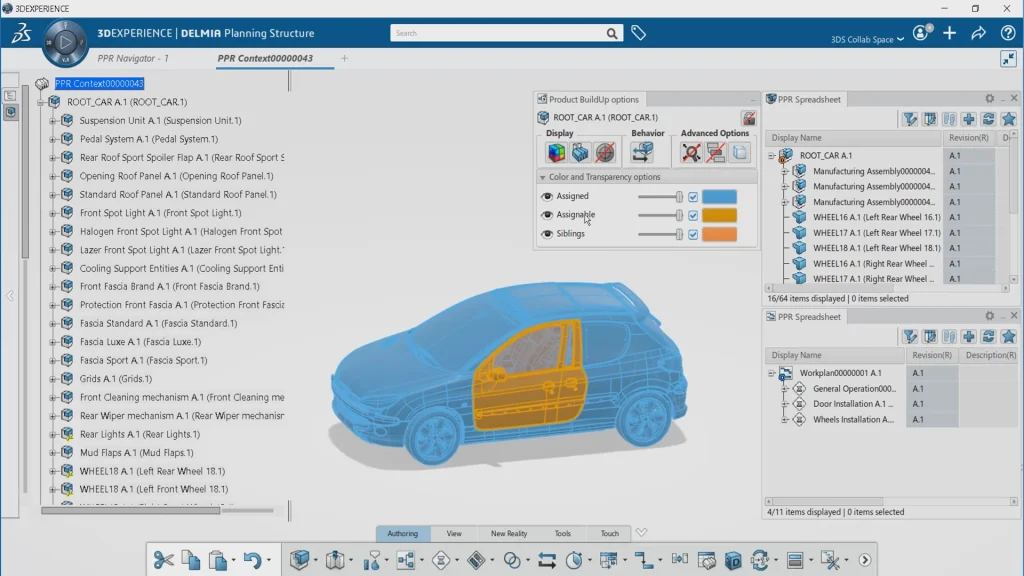Image resolution: width=1024 pixels, height=576 pixels.
Task: Switch to the PPR Navigator - 1 tab
Action: [x=133, y=58]
